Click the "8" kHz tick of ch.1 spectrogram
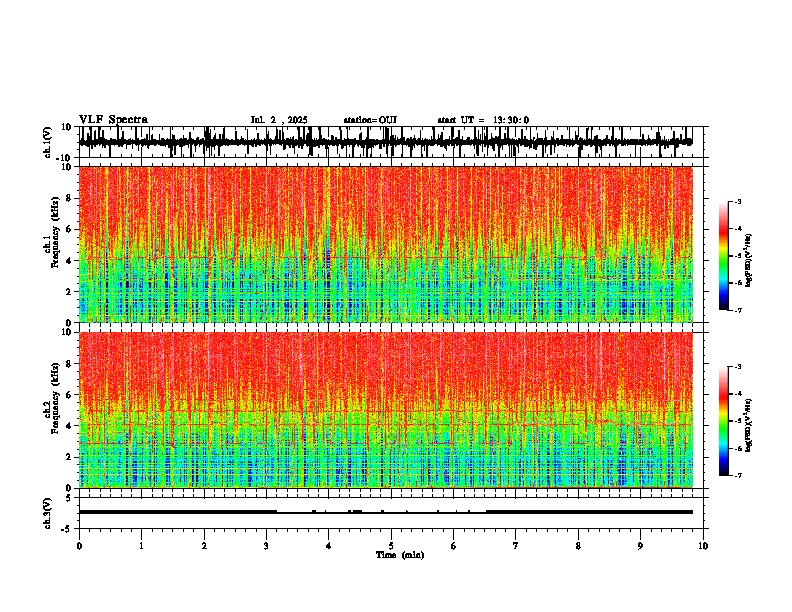Viewport: 792px width, 612px height. point(69,198)
